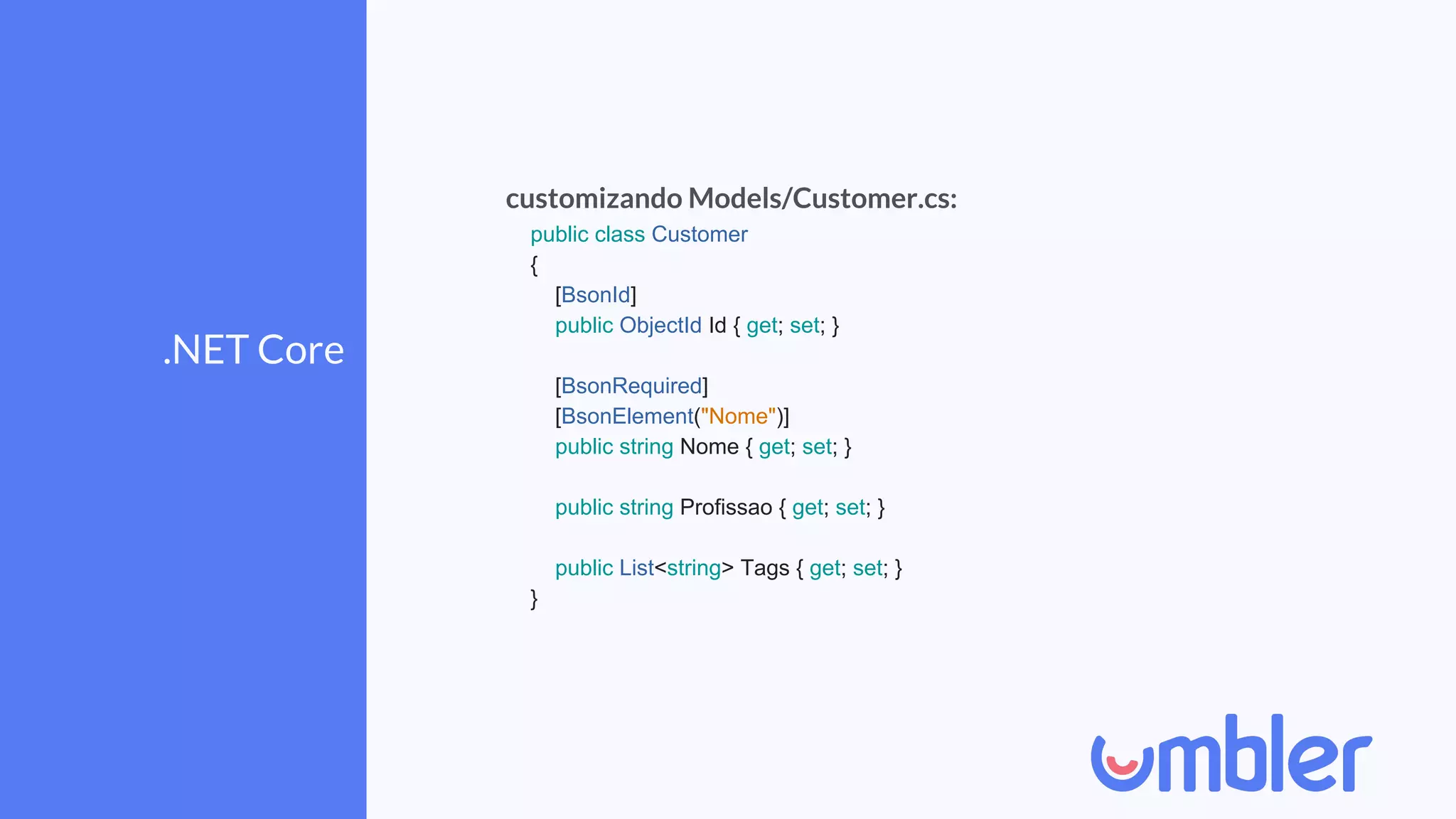Select heading 'customizando Models/Customer.cs:'

(732, 198)
